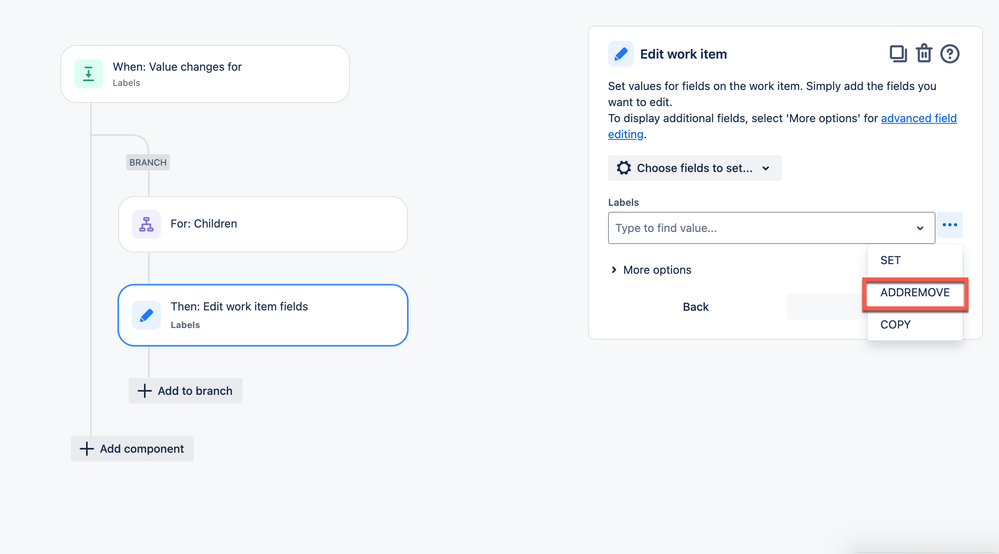Open the help question mark icon
Viewport: 999px width, 554px height.
950,54
